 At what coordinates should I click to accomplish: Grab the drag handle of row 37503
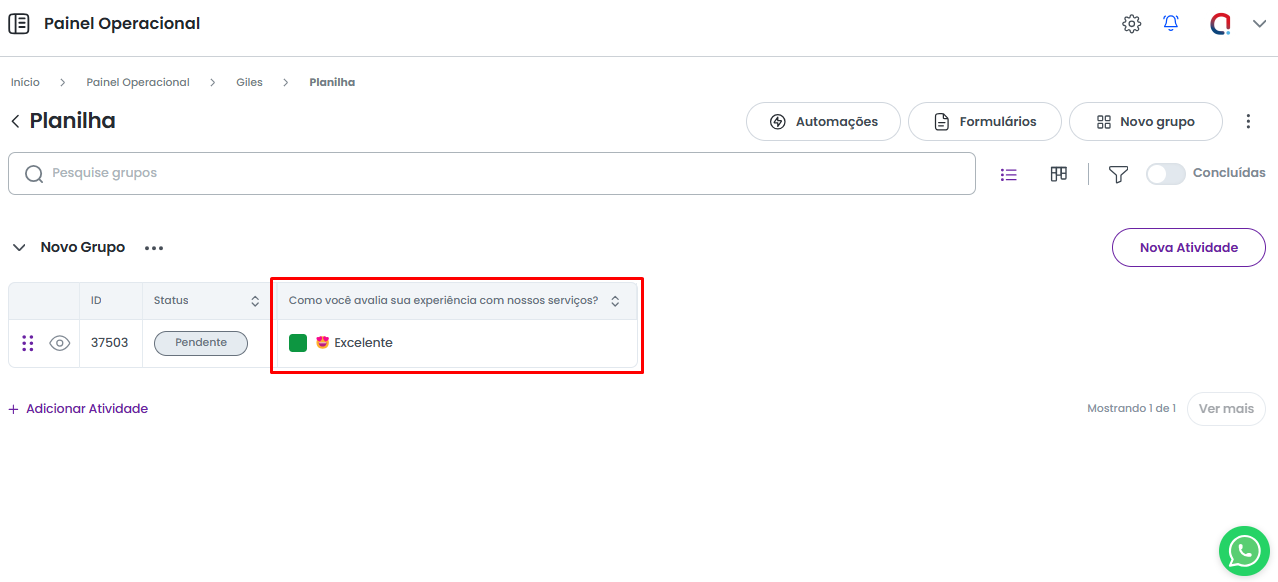(28, 343)
